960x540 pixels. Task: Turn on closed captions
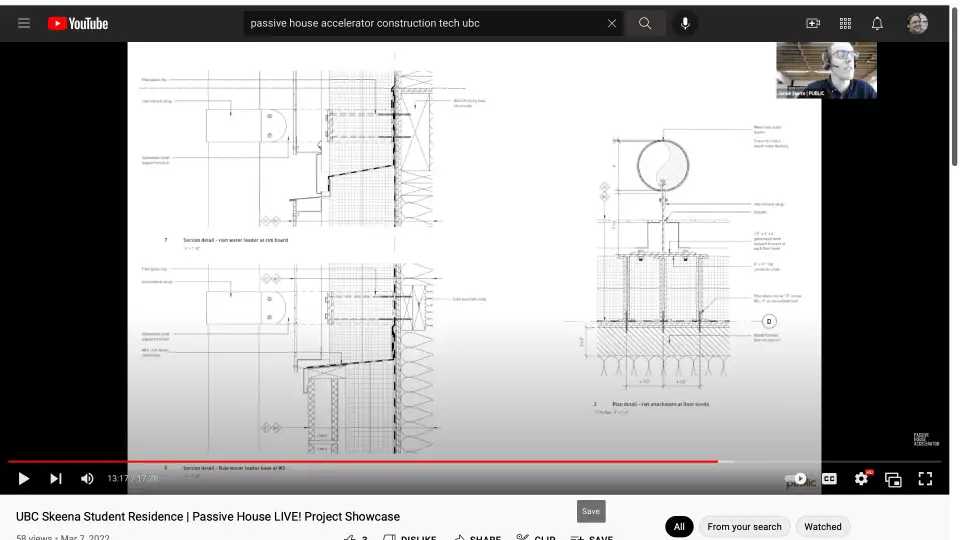[829, 479]
